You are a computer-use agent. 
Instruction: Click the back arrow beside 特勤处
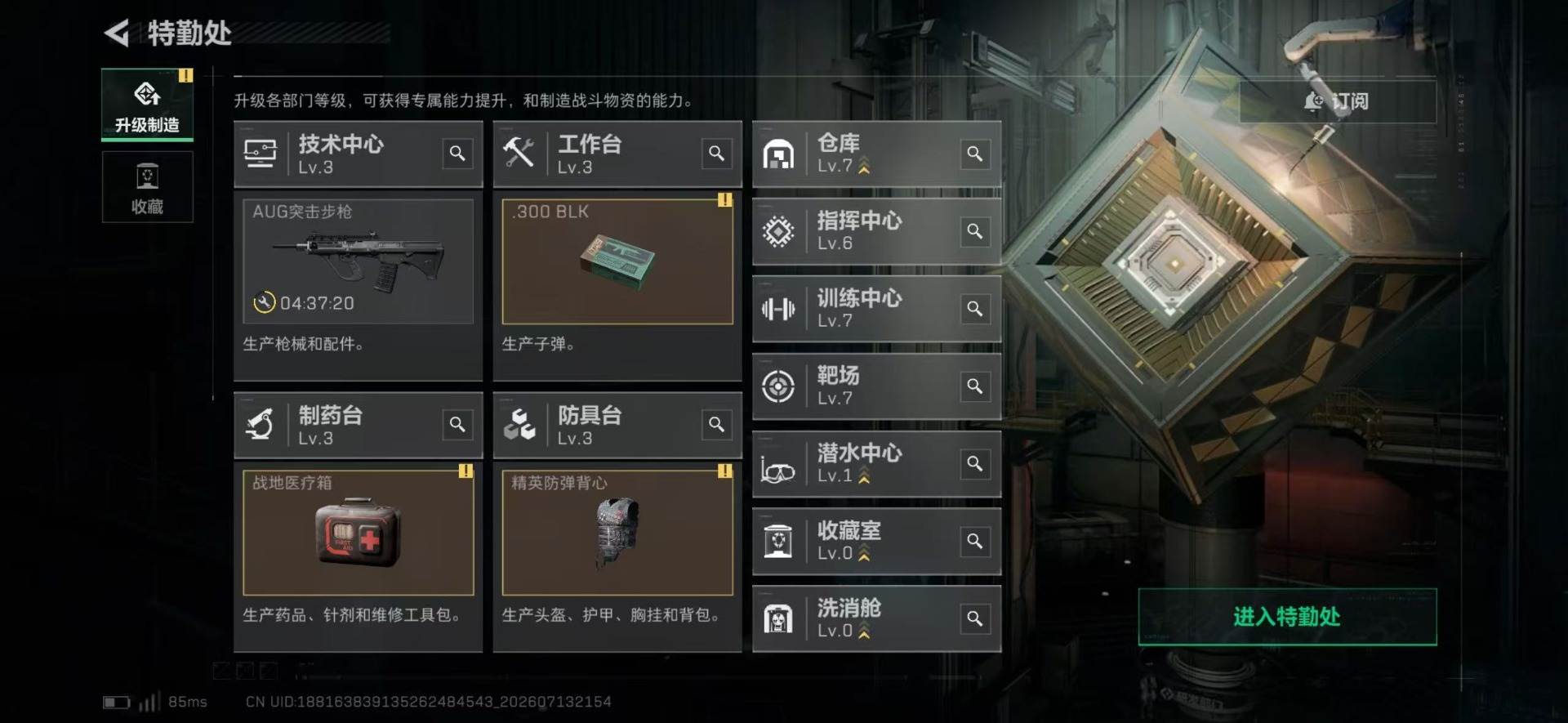[x=117, y=33]
